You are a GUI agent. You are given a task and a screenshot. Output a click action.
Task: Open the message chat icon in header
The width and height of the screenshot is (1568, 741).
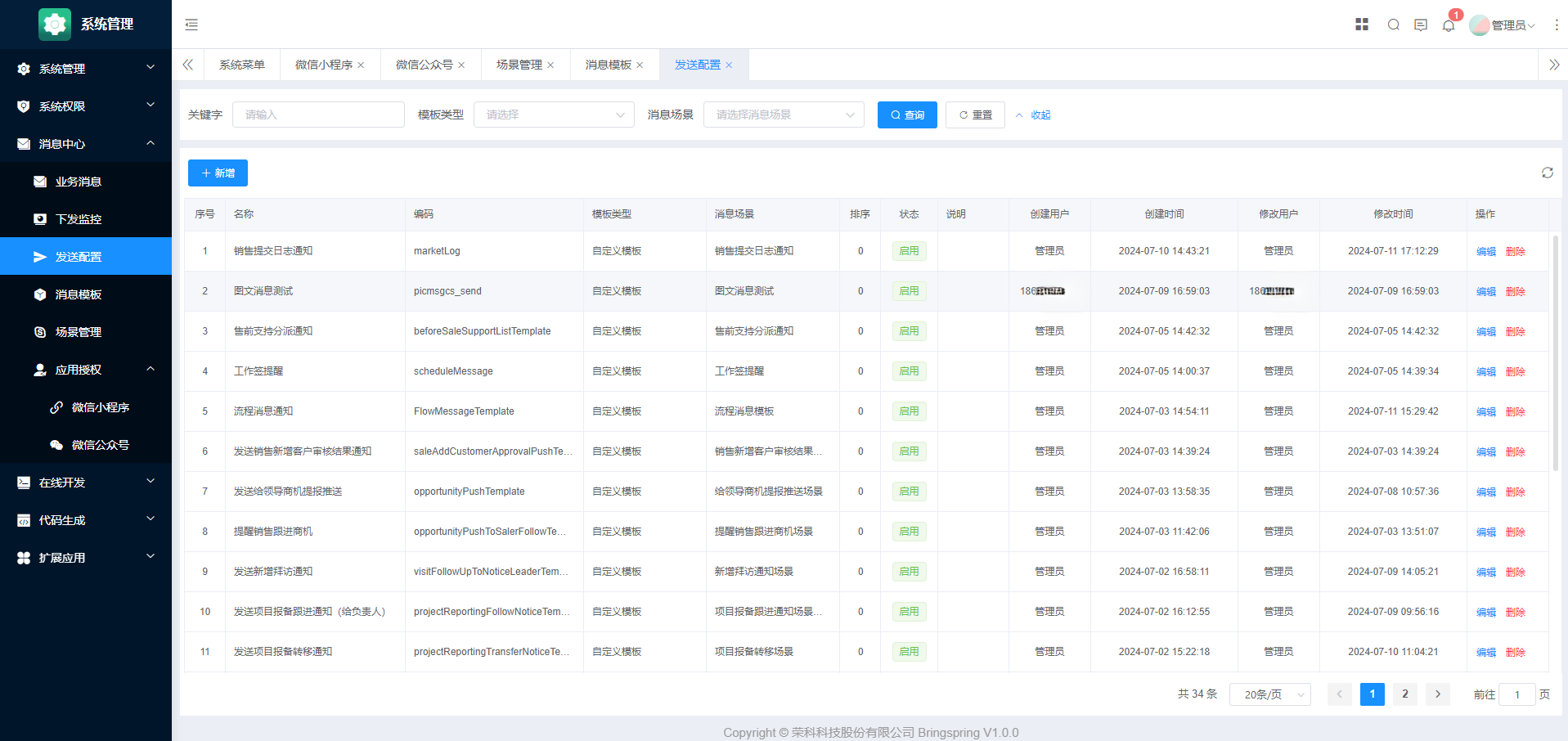point(1421,25)
